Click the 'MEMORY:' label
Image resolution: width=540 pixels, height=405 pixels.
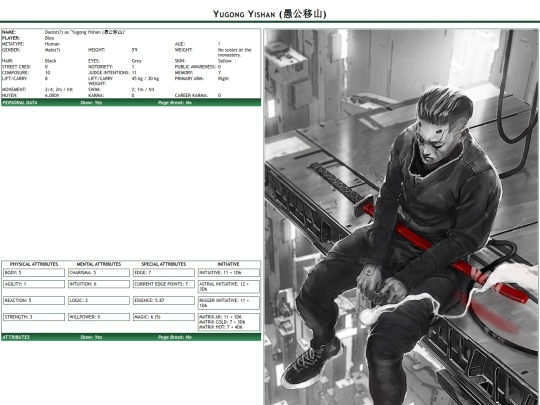[x=184, y=73]
